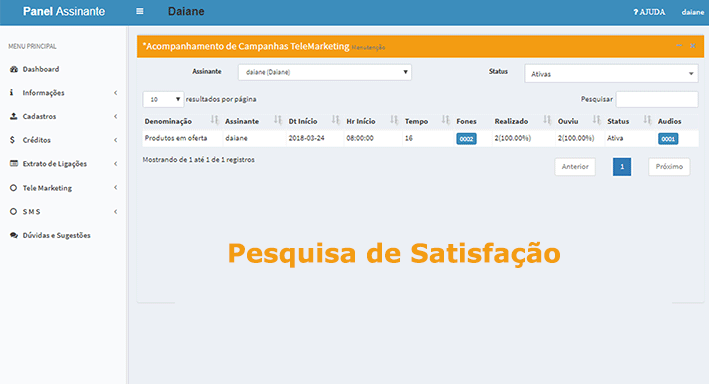The image size is (709, 384).
Task: Sort table by Denominação column arrows
Action: (214, 120)
